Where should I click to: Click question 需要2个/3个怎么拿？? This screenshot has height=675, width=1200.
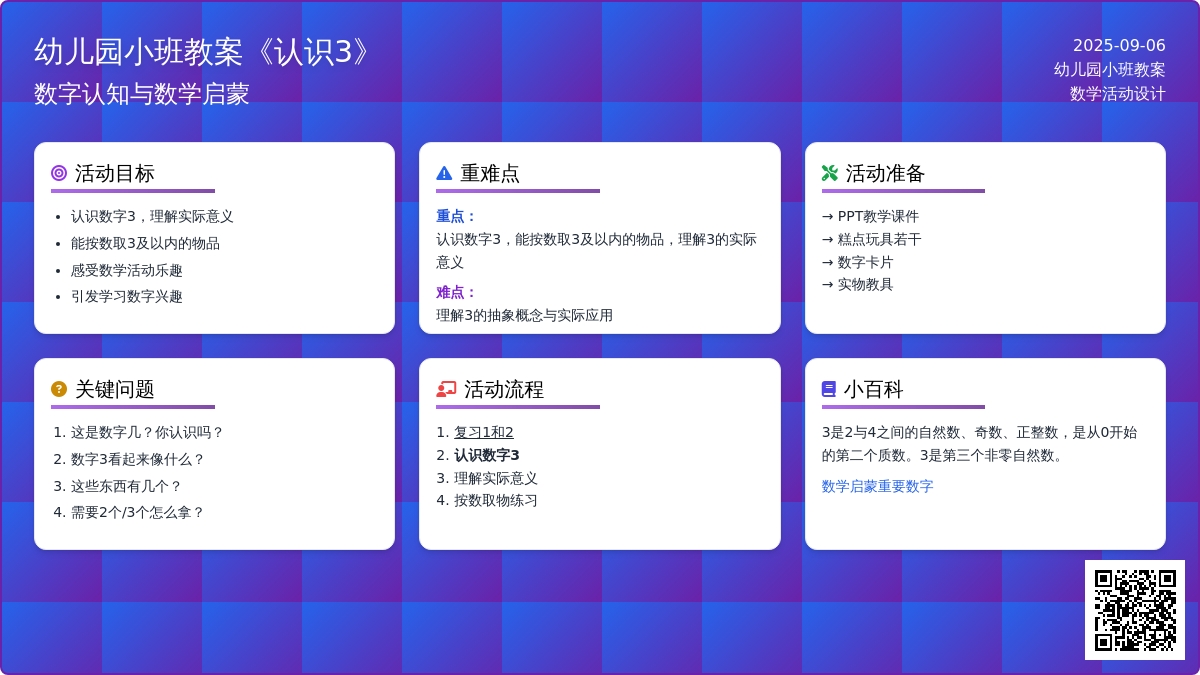pyautogui.click(x=138, y=512)
